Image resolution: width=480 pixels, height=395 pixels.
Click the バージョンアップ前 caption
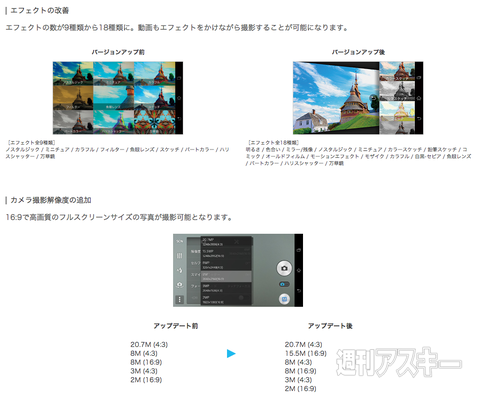(x=118, y=52)
